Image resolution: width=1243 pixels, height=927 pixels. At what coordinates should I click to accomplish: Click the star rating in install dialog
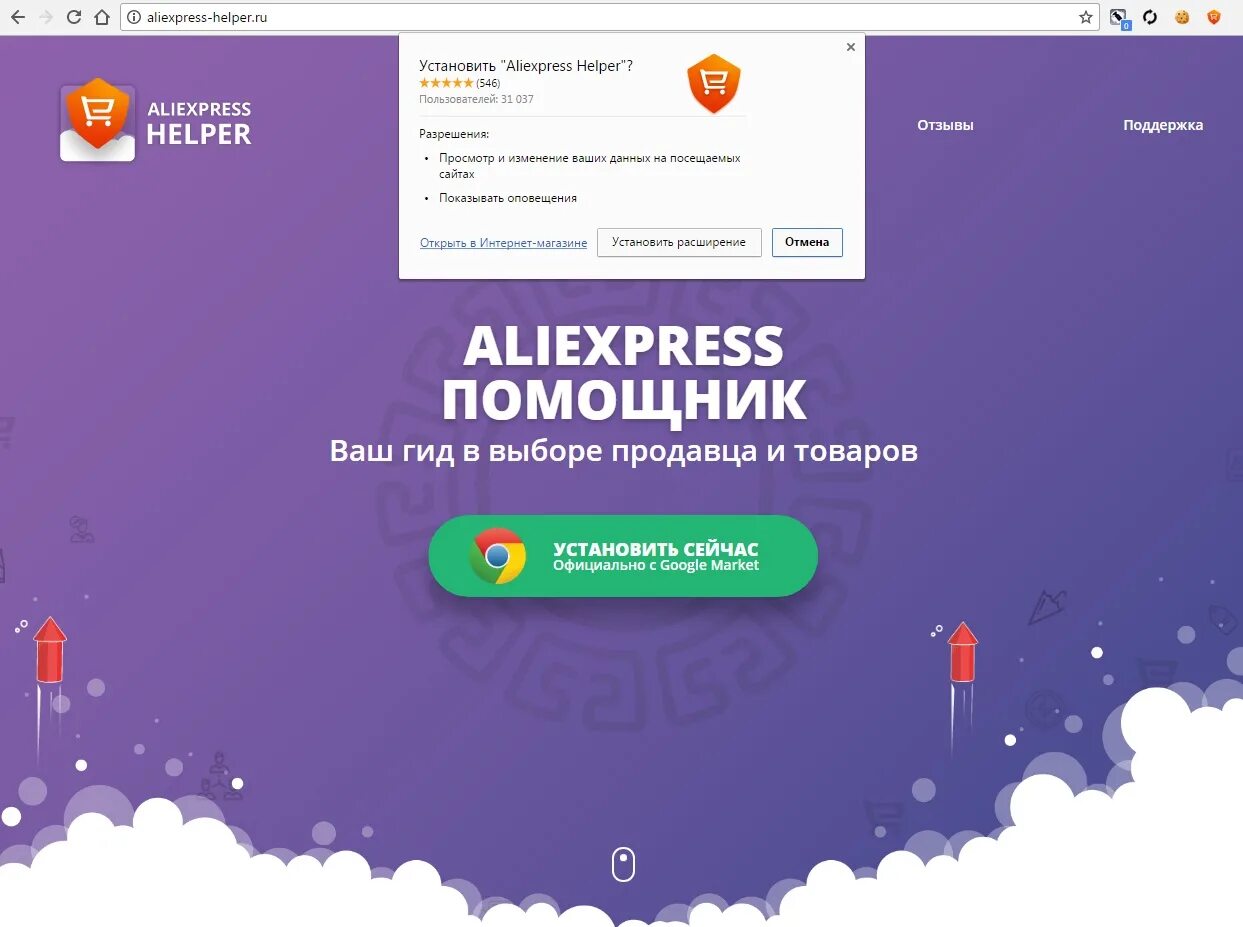point(446,83)
